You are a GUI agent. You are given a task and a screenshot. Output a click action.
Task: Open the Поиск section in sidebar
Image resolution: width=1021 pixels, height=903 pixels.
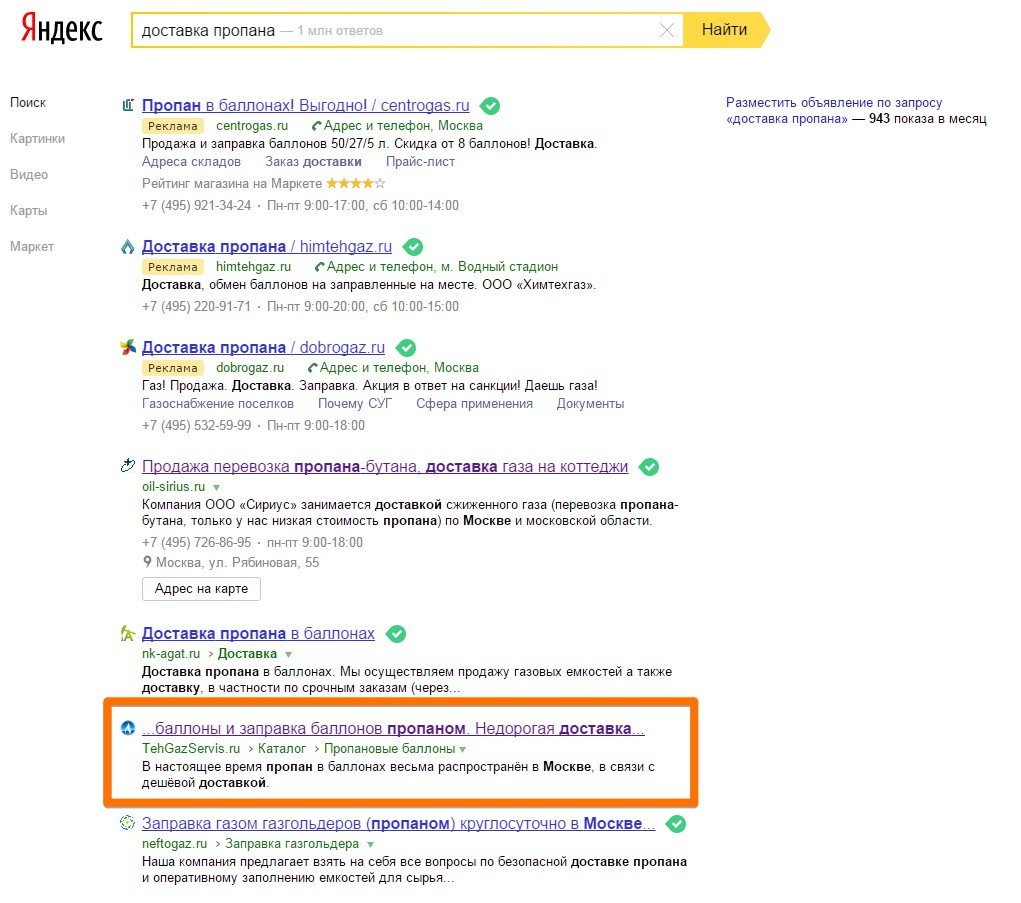pos(28,102)
